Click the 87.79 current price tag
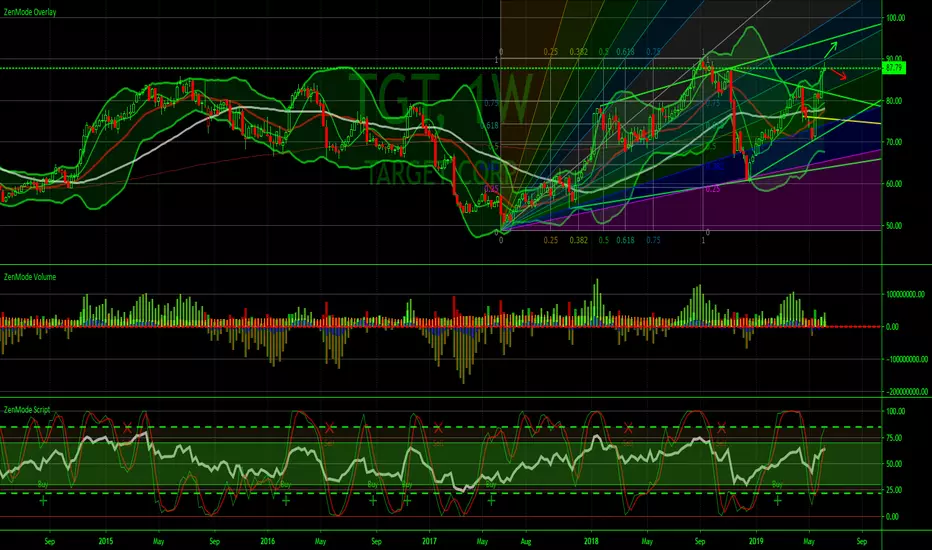The height and width of the screenshot is (550, 932). tap(894, 68)
